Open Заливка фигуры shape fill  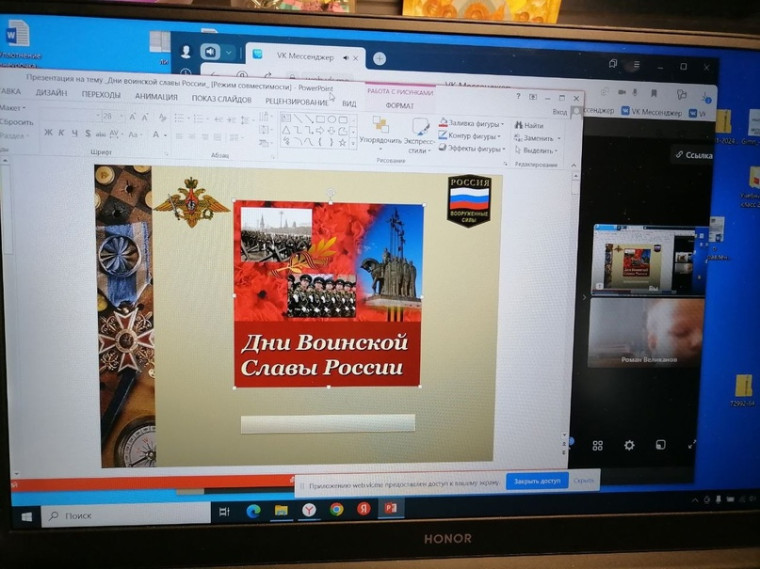(472, 123)
